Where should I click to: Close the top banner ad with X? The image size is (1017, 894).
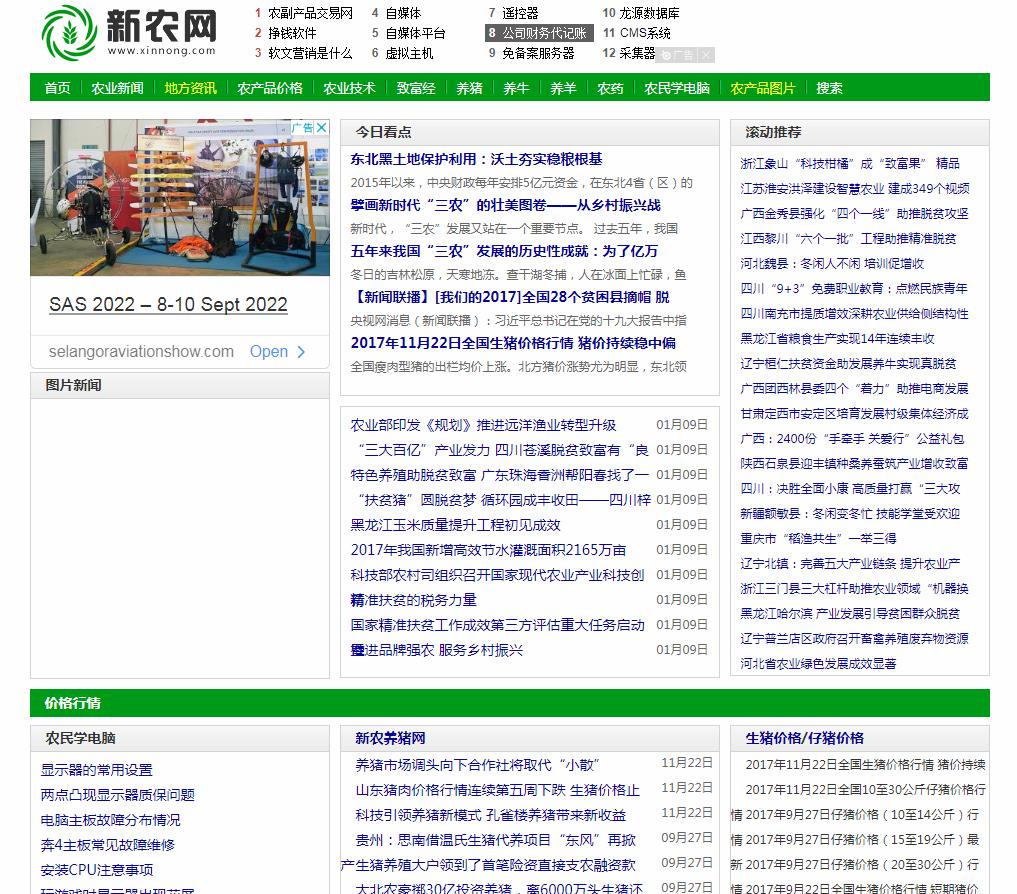tap(706, 55)
